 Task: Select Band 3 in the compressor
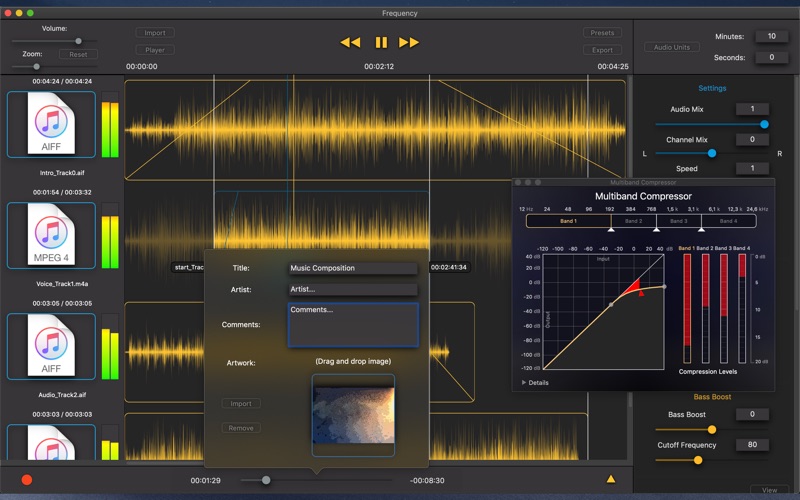pyautogui.click(x=679, y=221)
